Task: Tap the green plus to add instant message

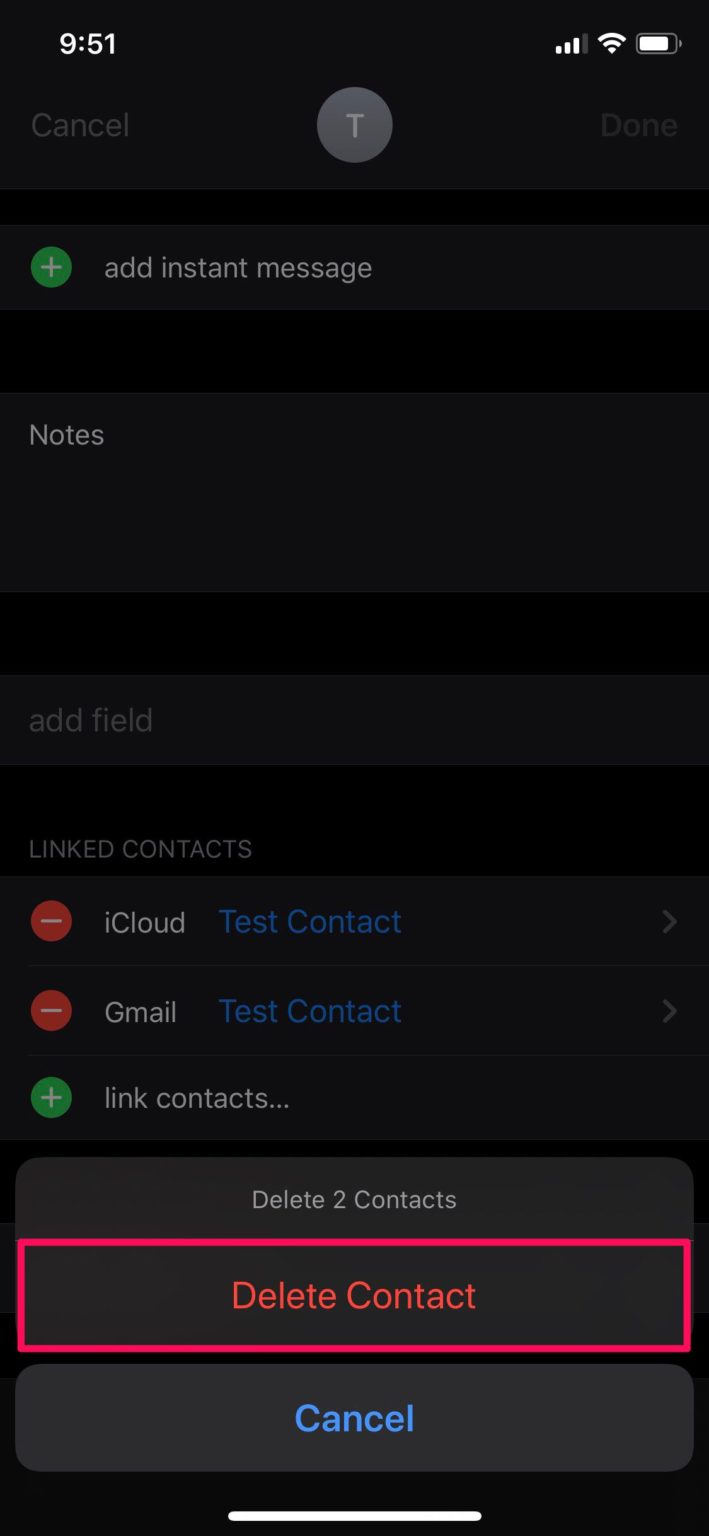Action: [x=51, y=267]
